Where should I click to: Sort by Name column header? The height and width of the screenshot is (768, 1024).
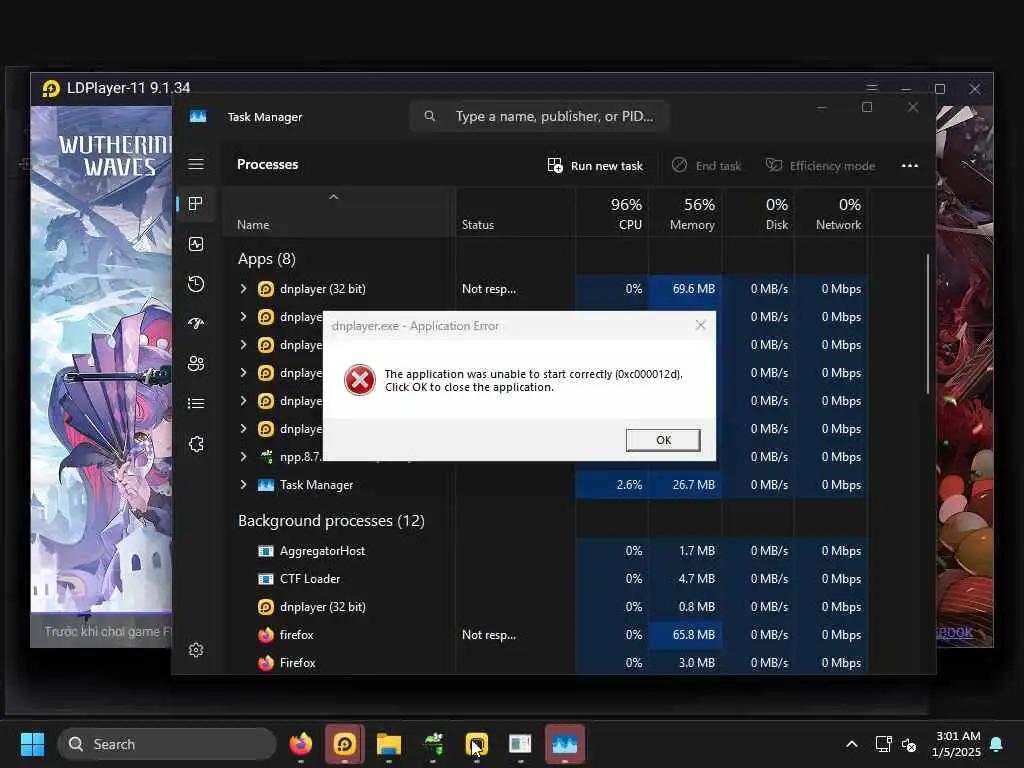pyautogui.click(x=338, y=212)
